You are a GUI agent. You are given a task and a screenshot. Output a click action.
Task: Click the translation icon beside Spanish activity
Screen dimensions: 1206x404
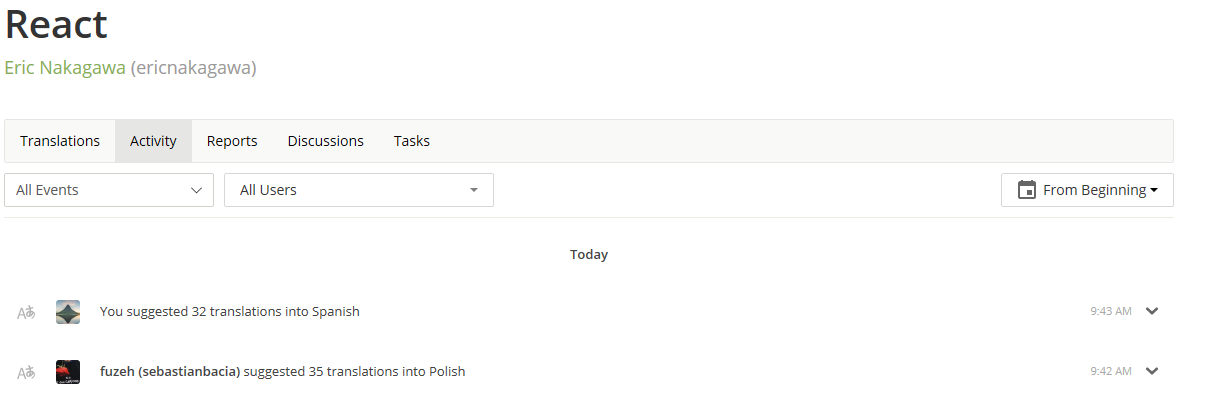coord(26,312)
